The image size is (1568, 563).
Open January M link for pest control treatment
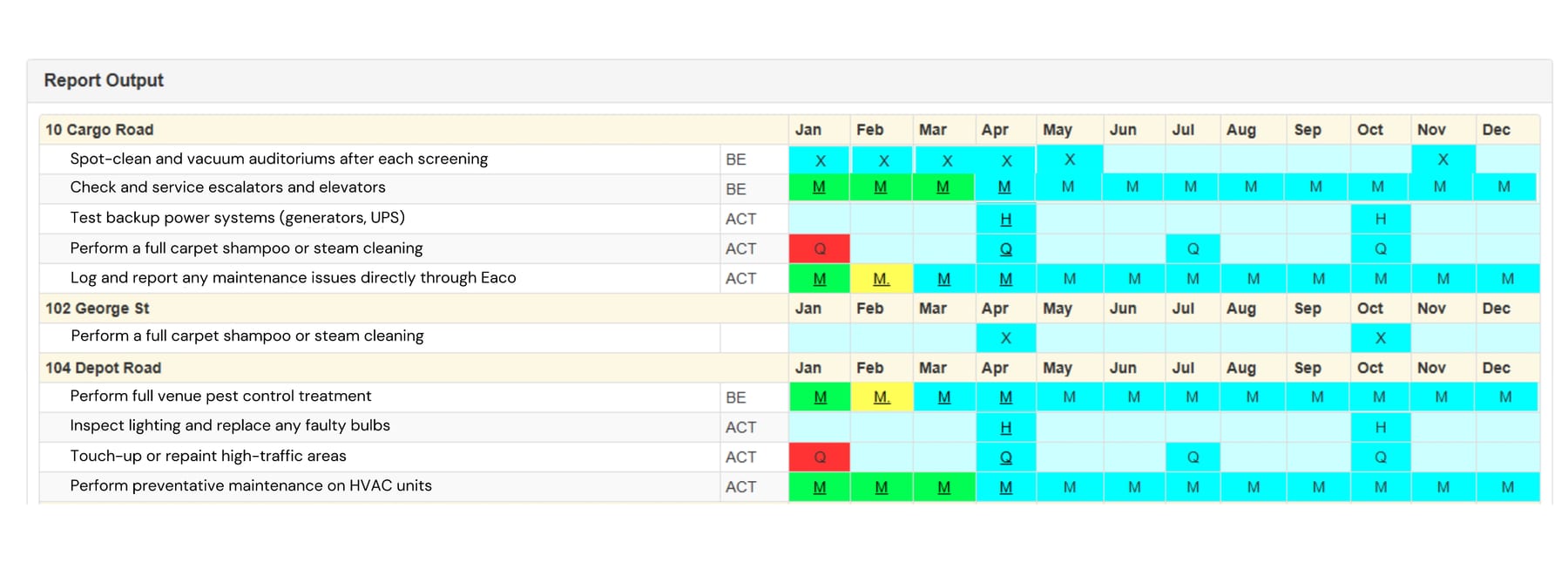(x=820, y=397)
